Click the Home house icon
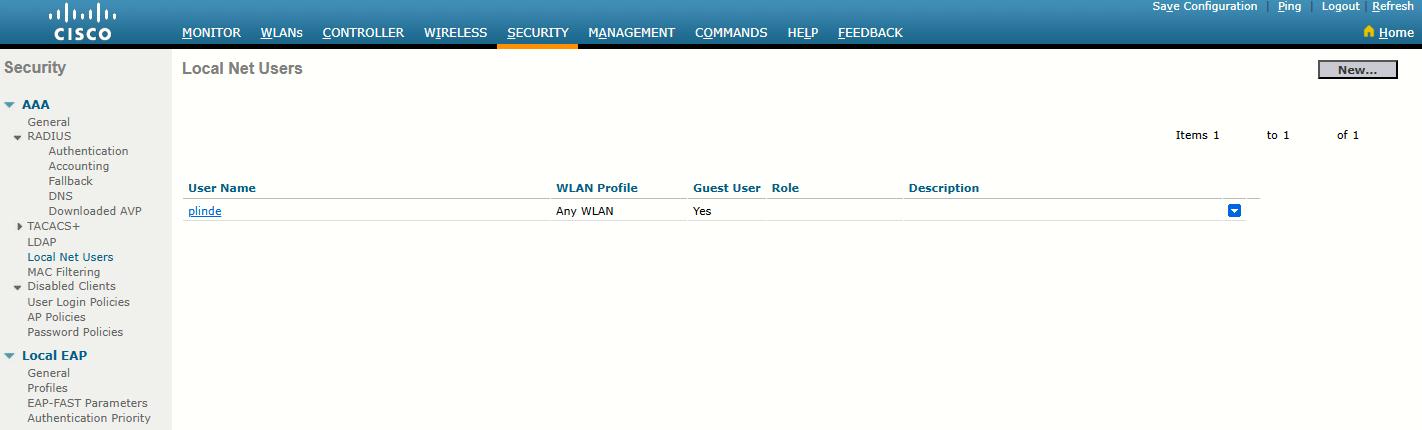The image size is (1422, 430). point(1369,32)
